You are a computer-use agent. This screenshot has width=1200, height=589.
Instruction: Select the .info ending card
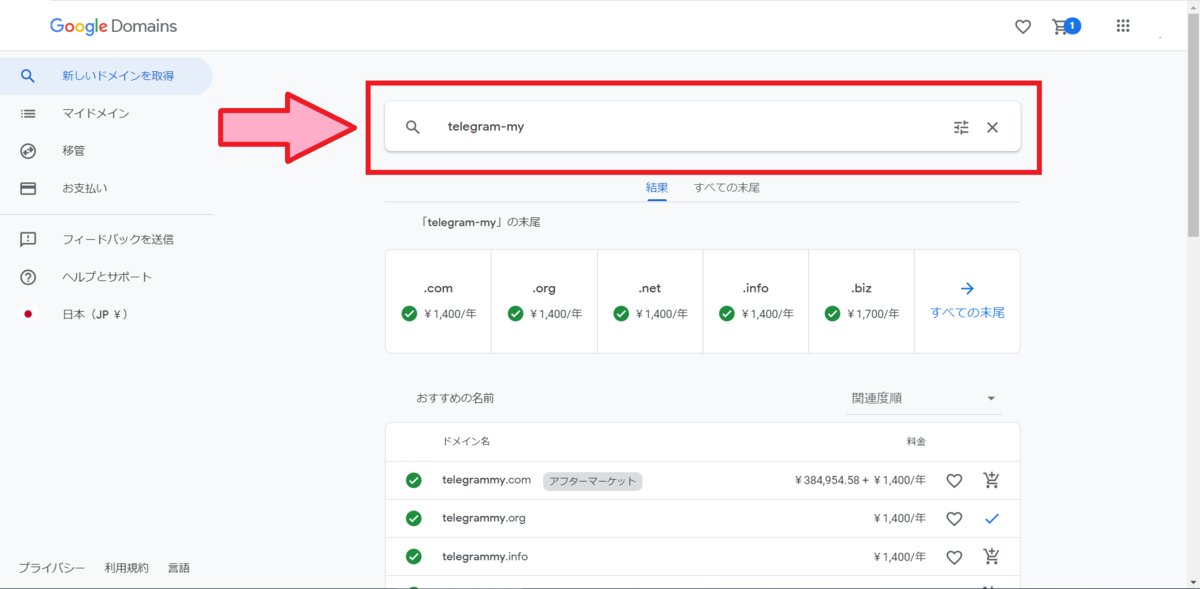click(756, 301)
